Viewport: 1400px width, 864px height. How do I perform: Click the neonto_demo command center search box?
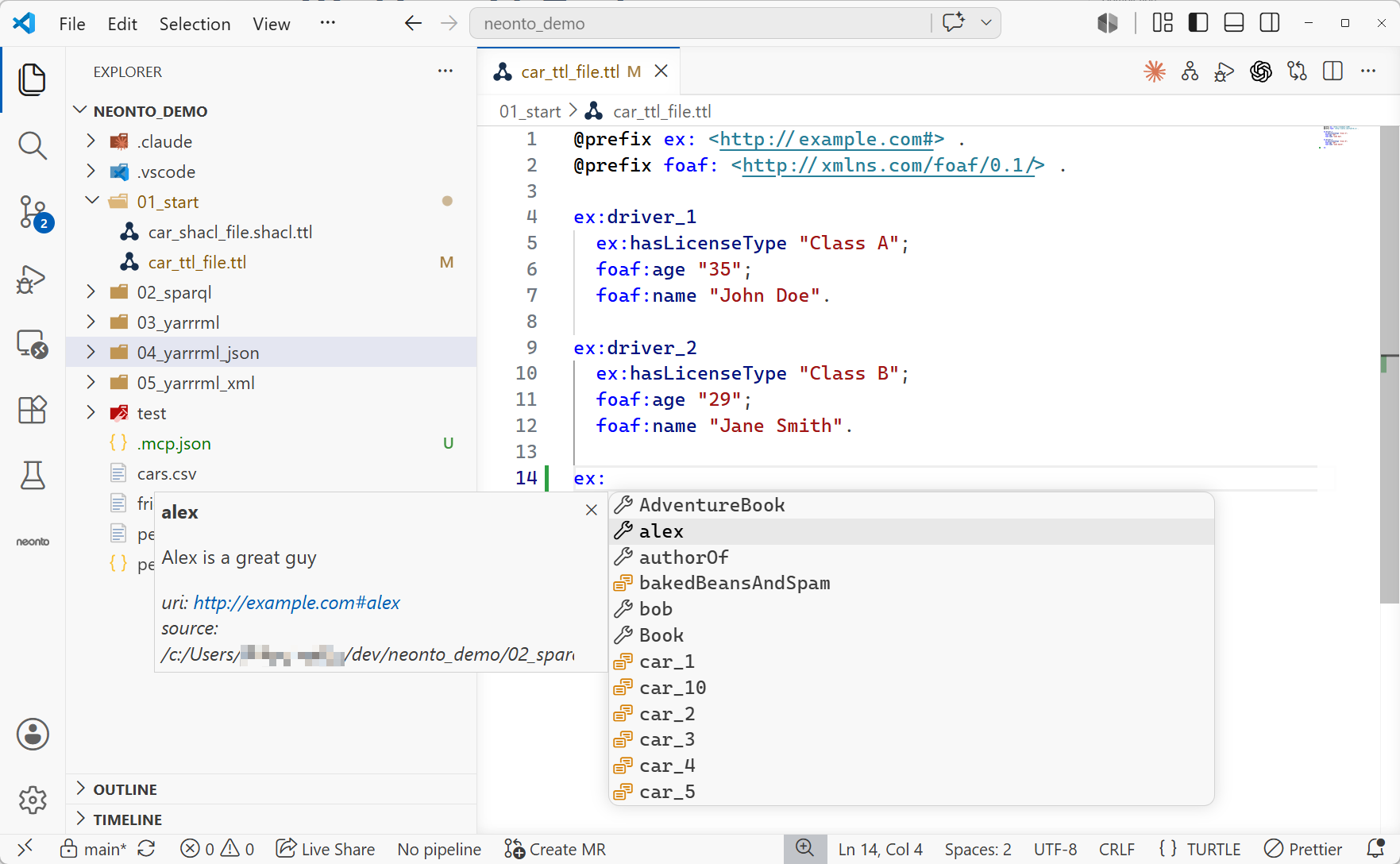(700, 23)
